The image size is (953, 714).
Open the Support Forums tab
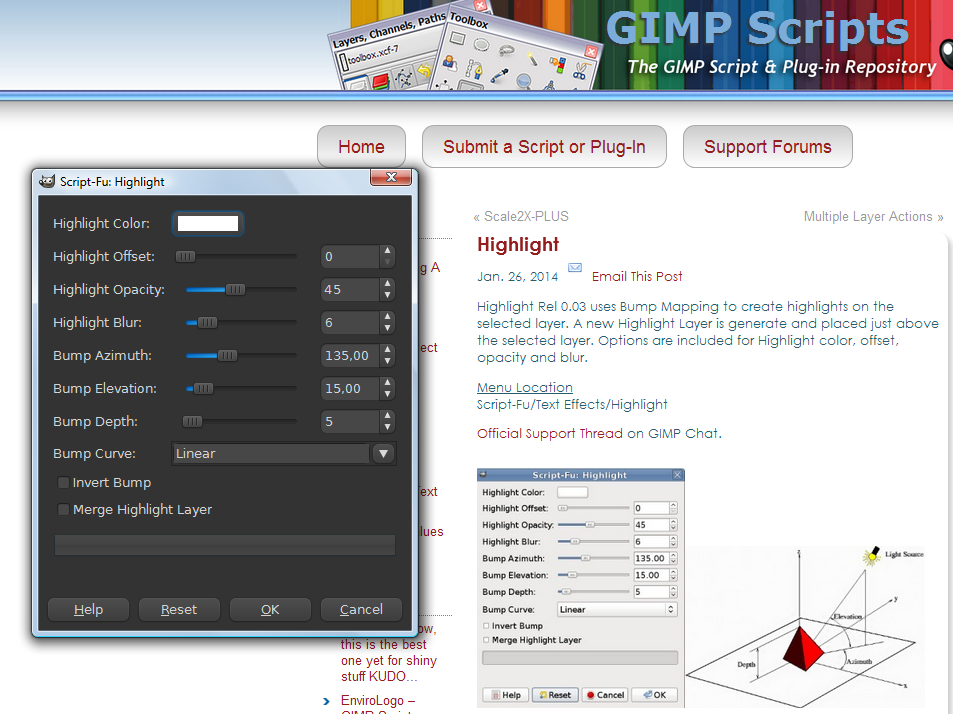click(768, 146)
